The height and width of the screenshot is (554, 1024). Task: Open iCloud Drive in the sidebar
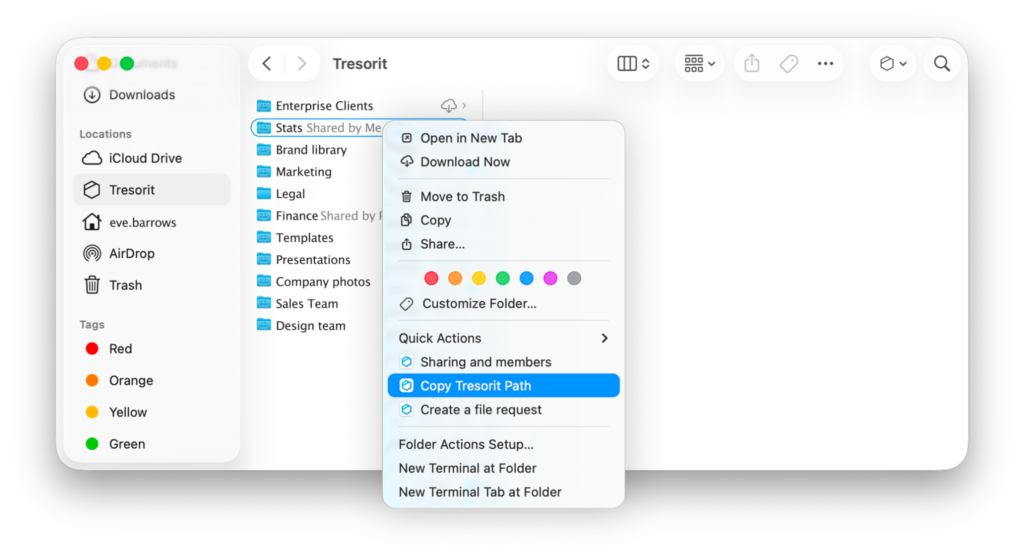[x=152, y=158]
